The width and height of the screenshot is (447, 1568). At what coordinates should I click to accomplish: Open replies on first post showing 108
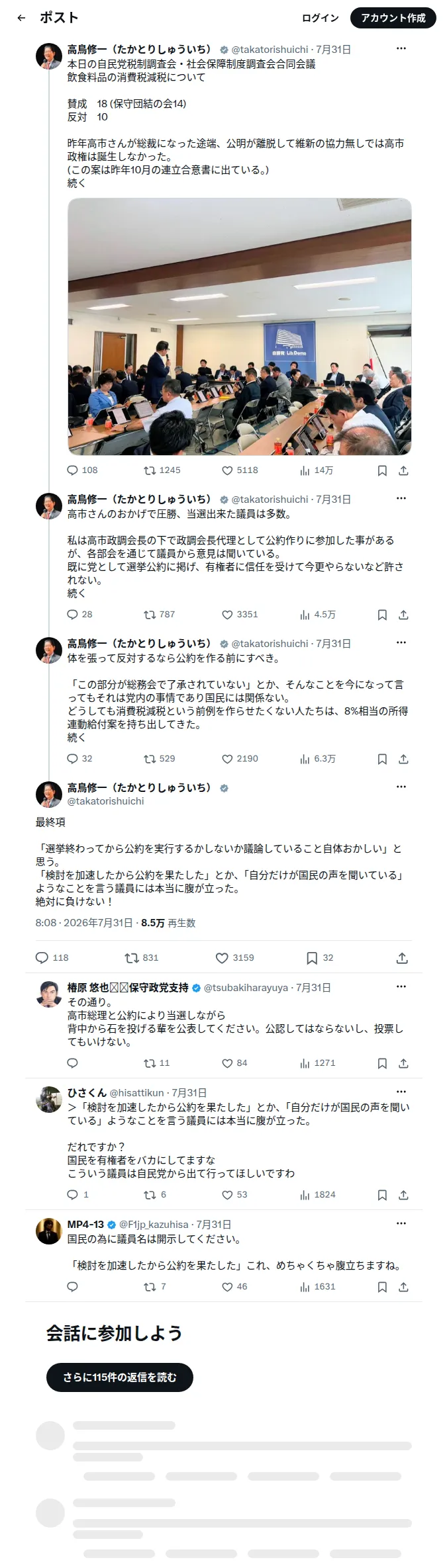(x=82, y=470)
